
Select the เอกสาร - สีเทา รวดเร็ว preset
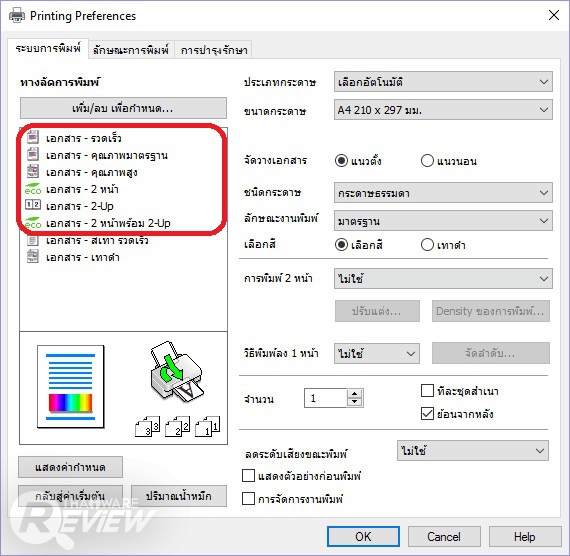pos(97,240)
